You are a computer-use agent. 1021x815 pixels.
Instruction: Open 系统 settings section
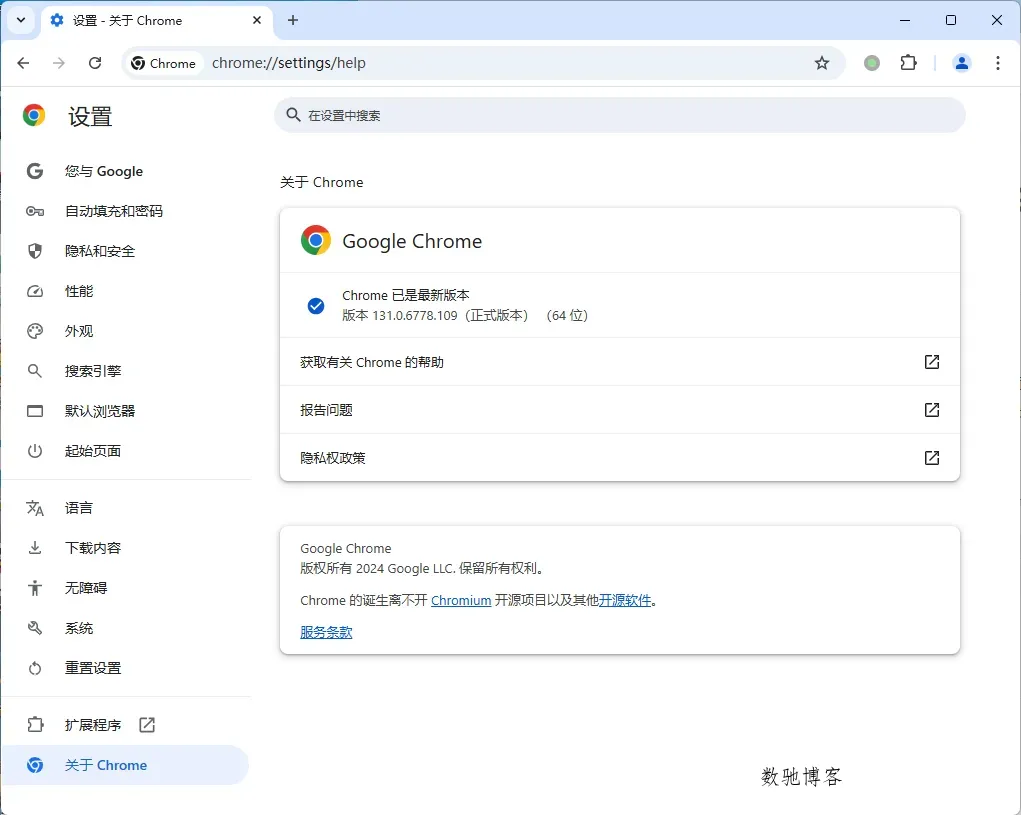pyautogui.click(x=127, y=628)
